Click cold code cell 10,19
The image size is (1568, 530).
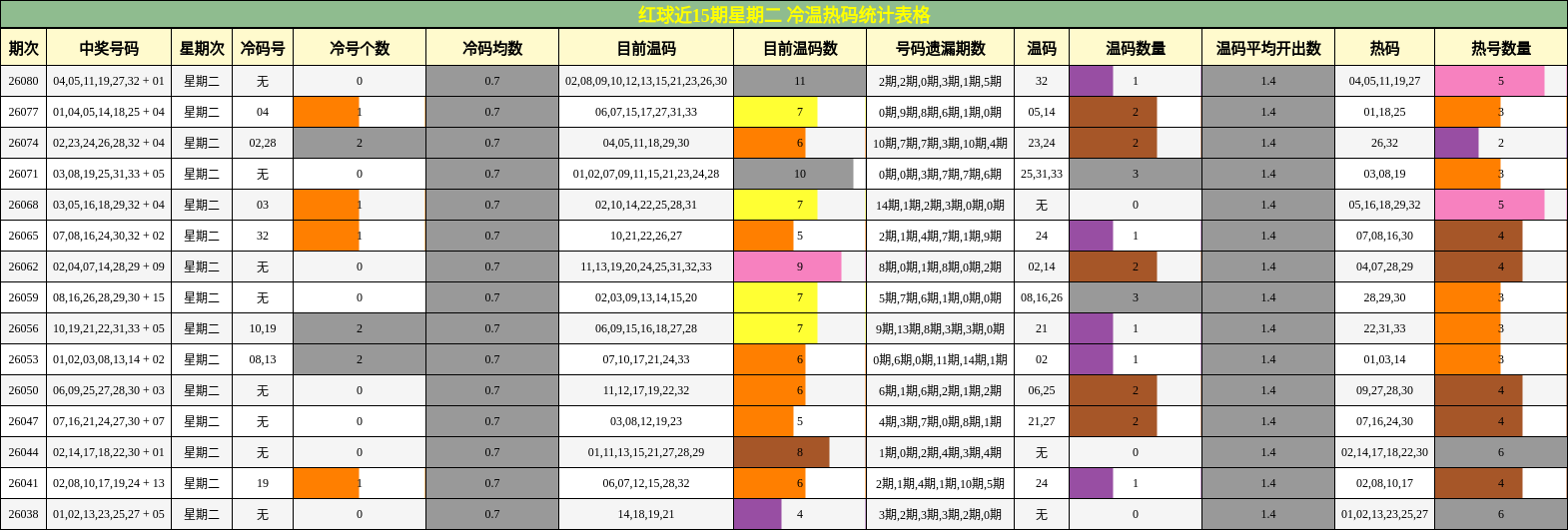pyautogui.click(x=263, y=328)
